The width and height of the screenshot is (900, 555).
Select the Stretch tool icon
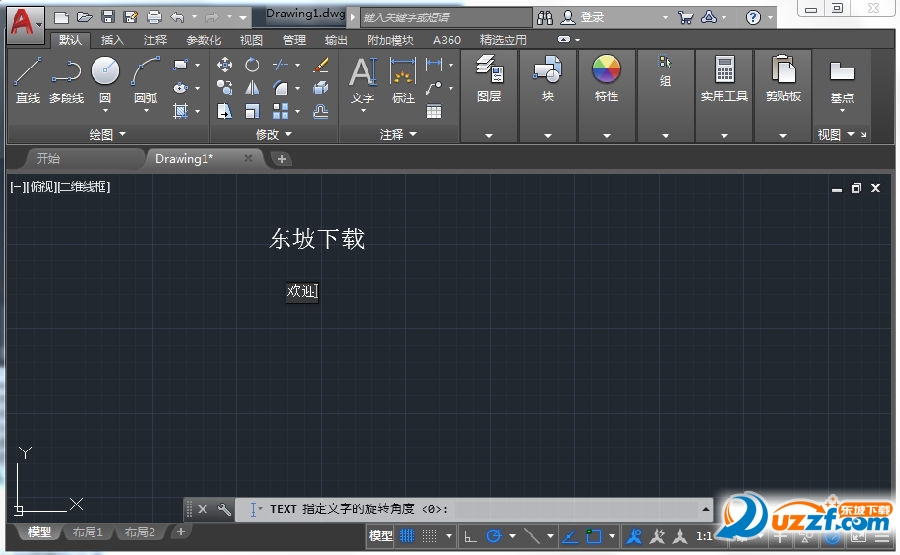point(224,111)
